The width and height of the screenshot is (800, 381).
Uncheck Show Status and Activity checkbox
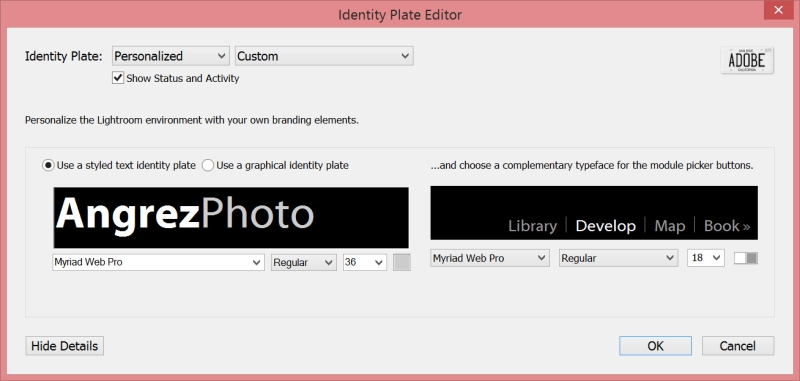click(118, 78)
